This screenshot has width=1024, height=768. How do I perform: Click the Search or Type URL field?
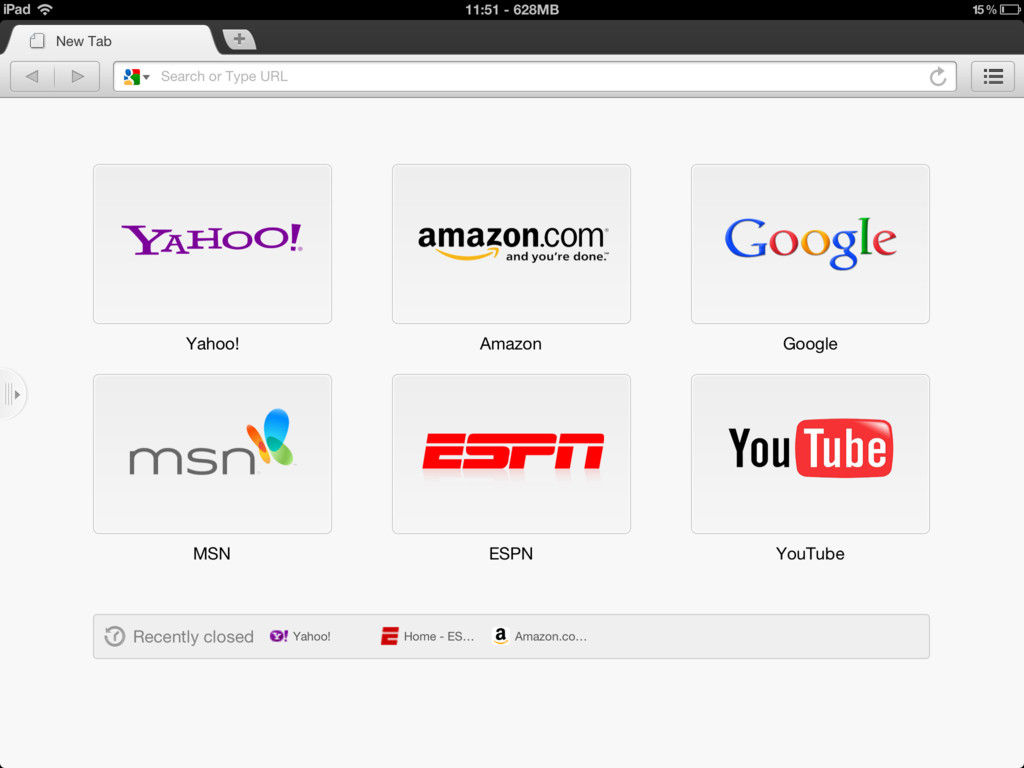(534, 76)
